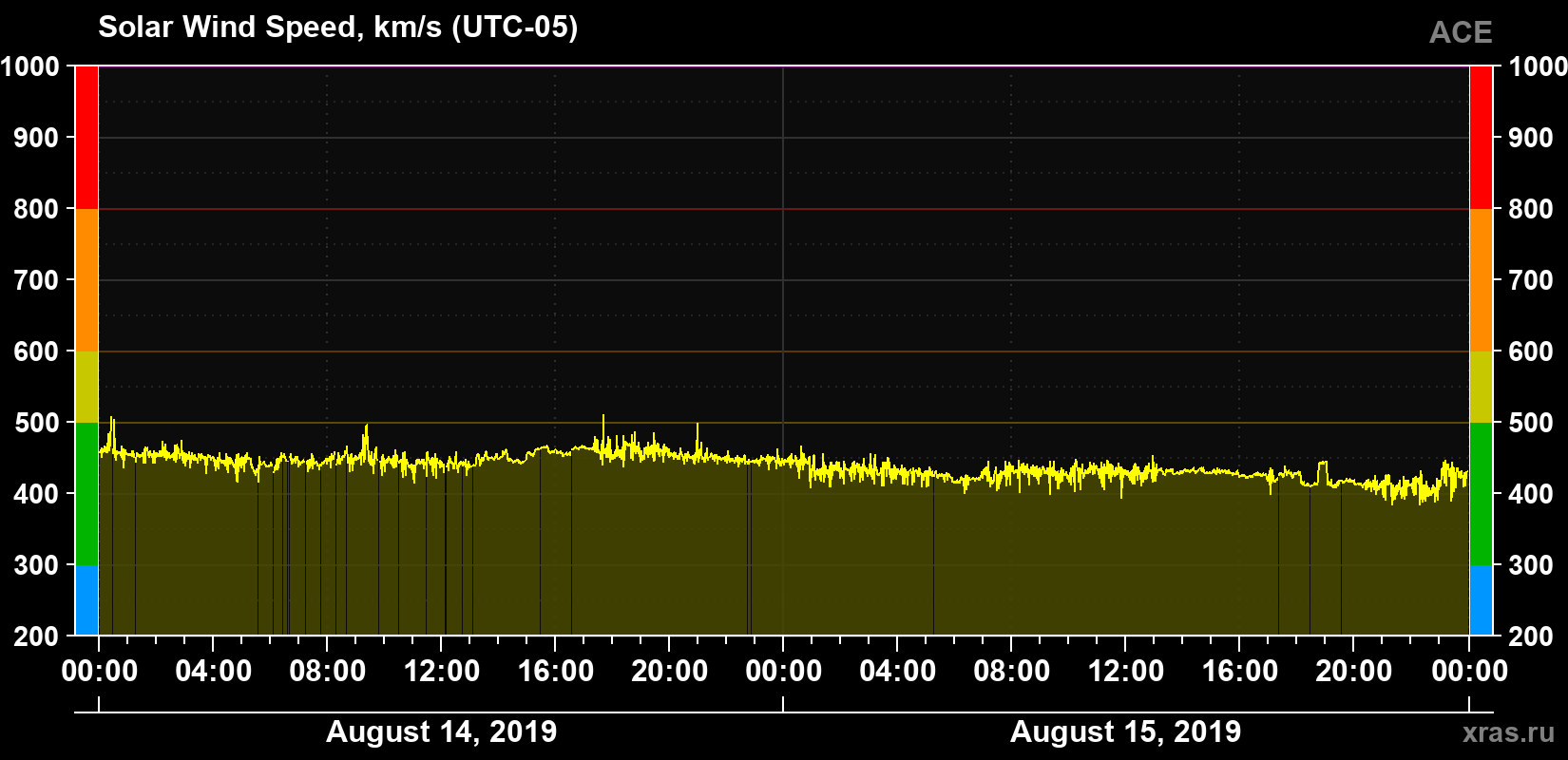
Task: Click the 16:00 time label for August 14
Action: [555, 672]
